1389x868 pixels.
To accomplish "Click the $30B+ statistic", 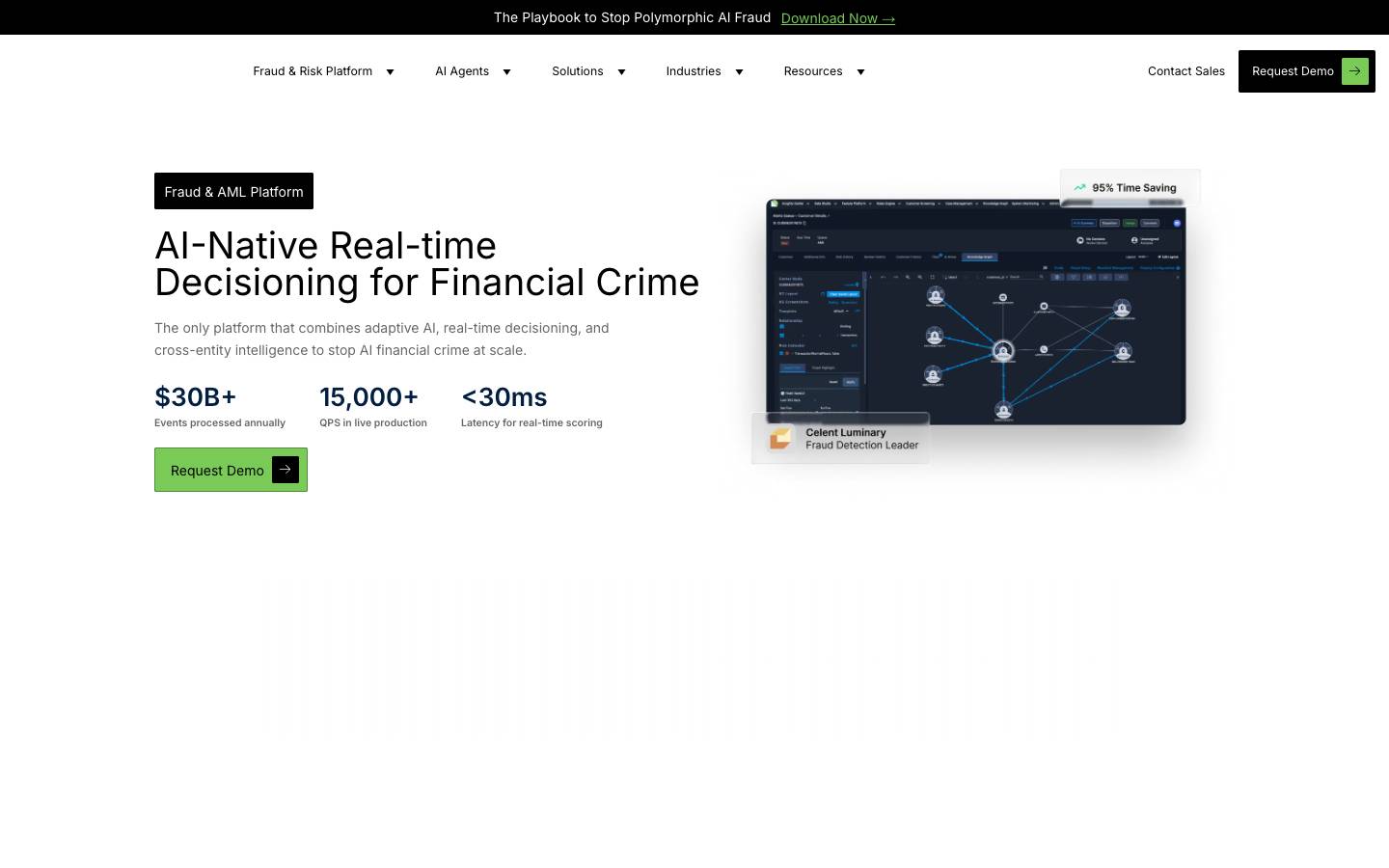I will coord(196,396).
